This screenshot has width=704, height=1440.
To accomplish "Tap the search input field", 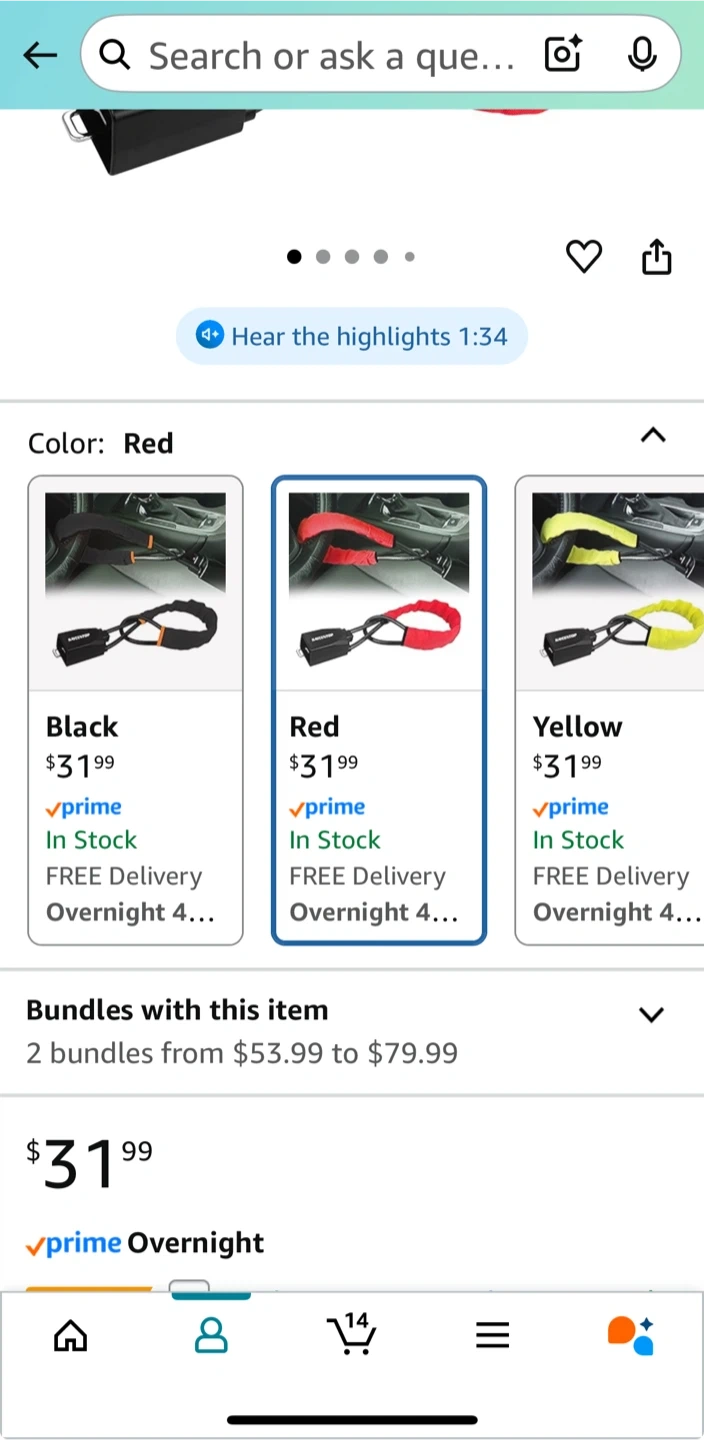I will click(330, 56).
